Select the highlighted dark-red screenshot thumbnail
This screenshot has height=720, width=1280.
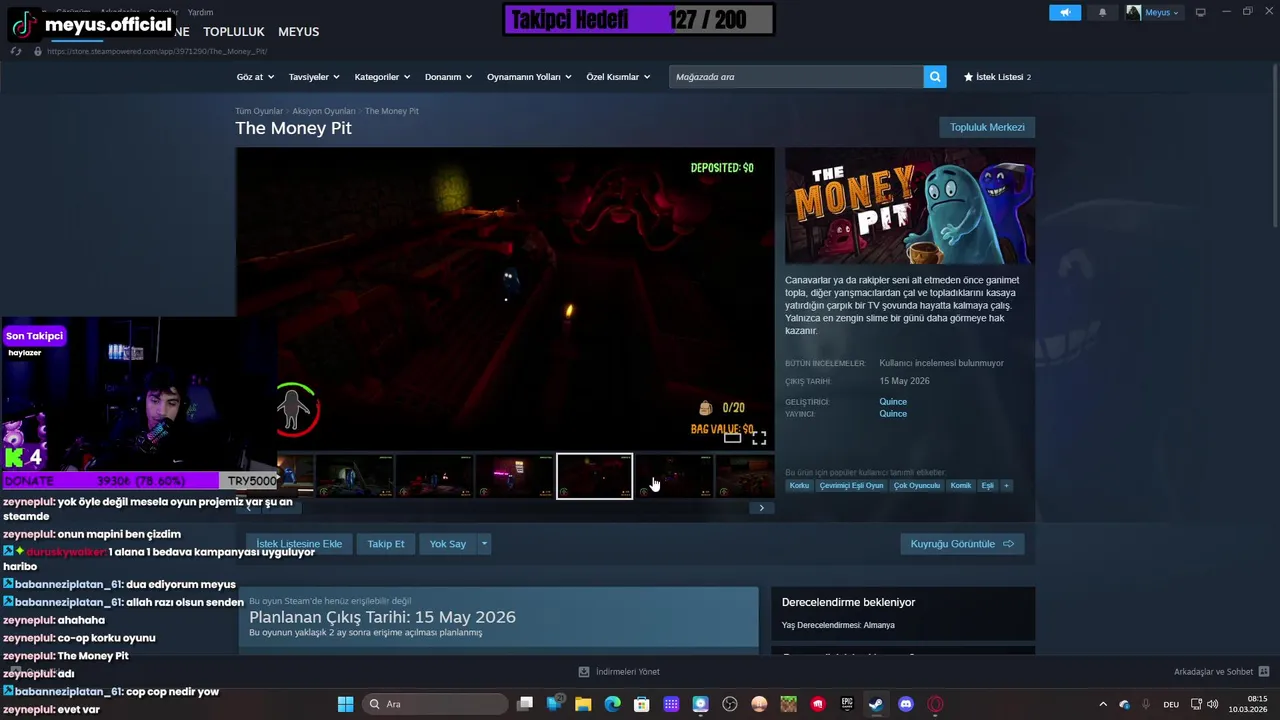tap(594, 476)
